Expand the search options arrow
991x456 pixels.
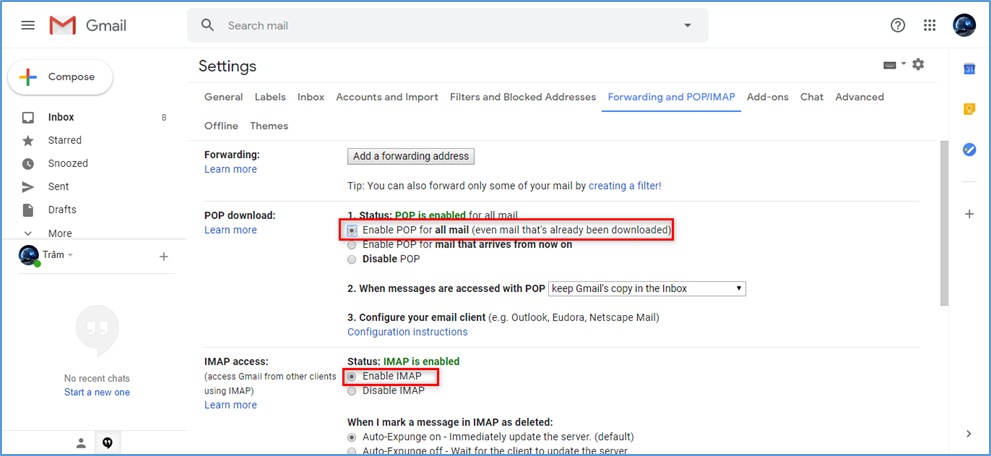pos(687,25)
